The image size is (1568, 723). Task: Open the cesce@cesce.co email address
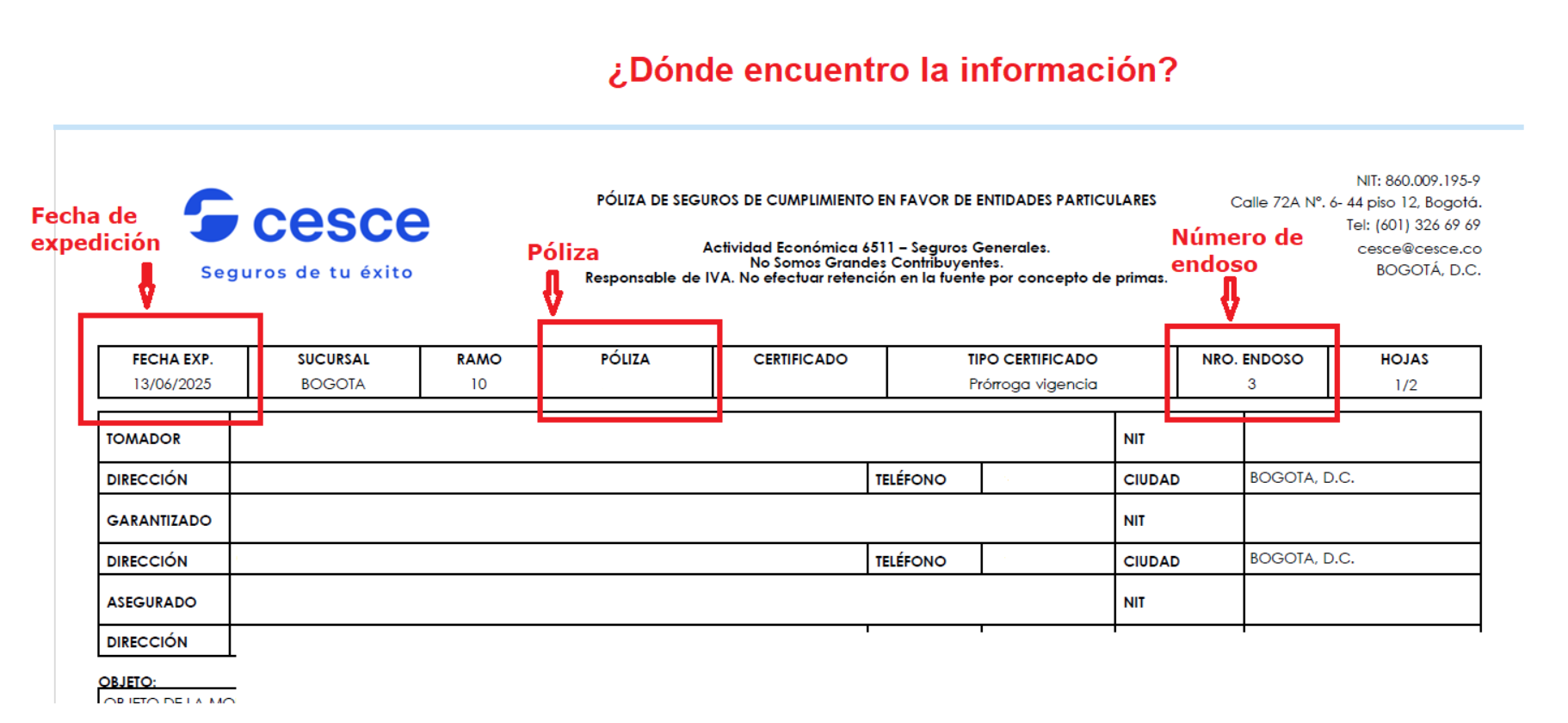(1418, 249)
